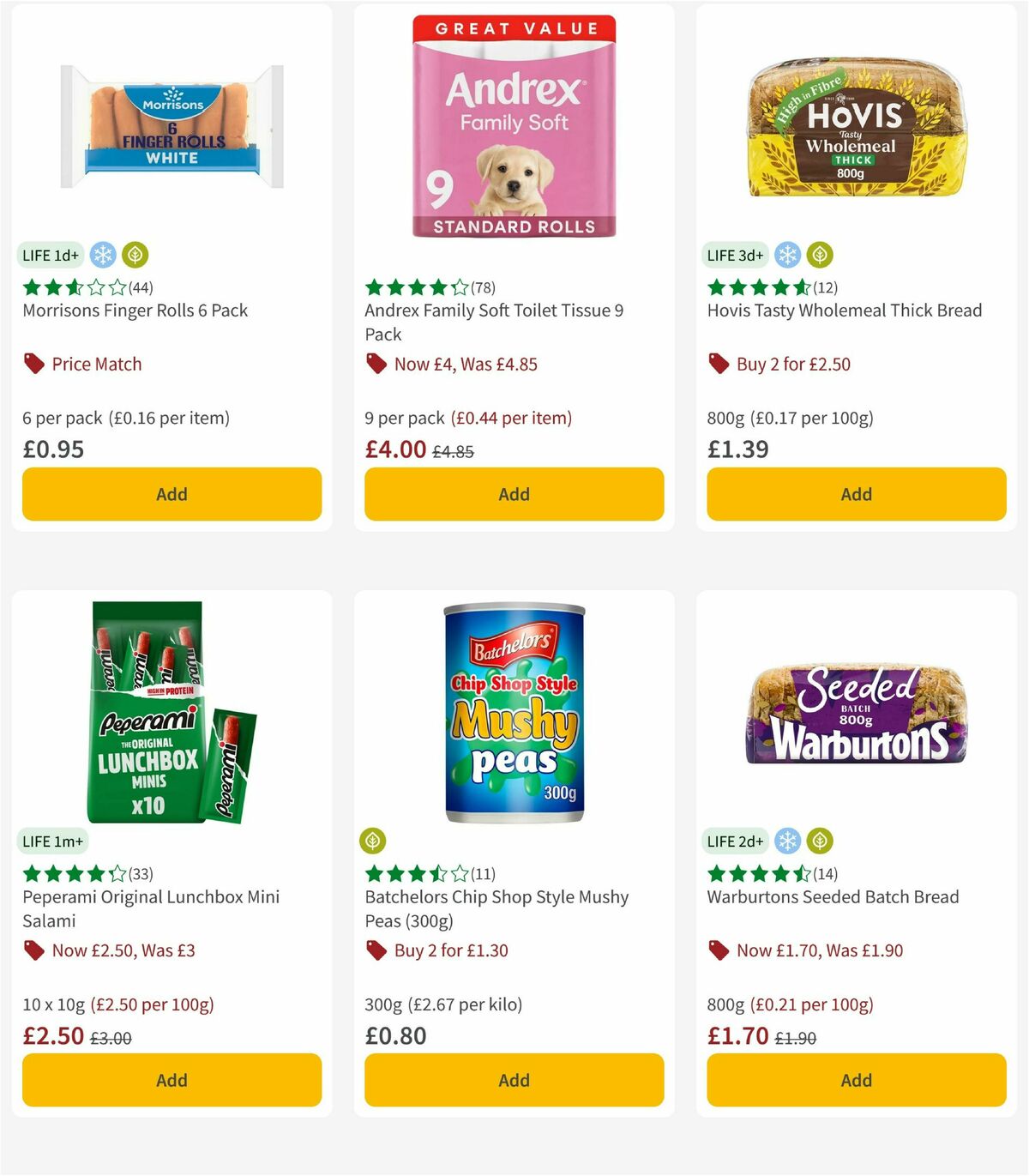
Task: Click the LIFE 1m+ badge on Peperami Lunchbox
Action: click(52, 841)
